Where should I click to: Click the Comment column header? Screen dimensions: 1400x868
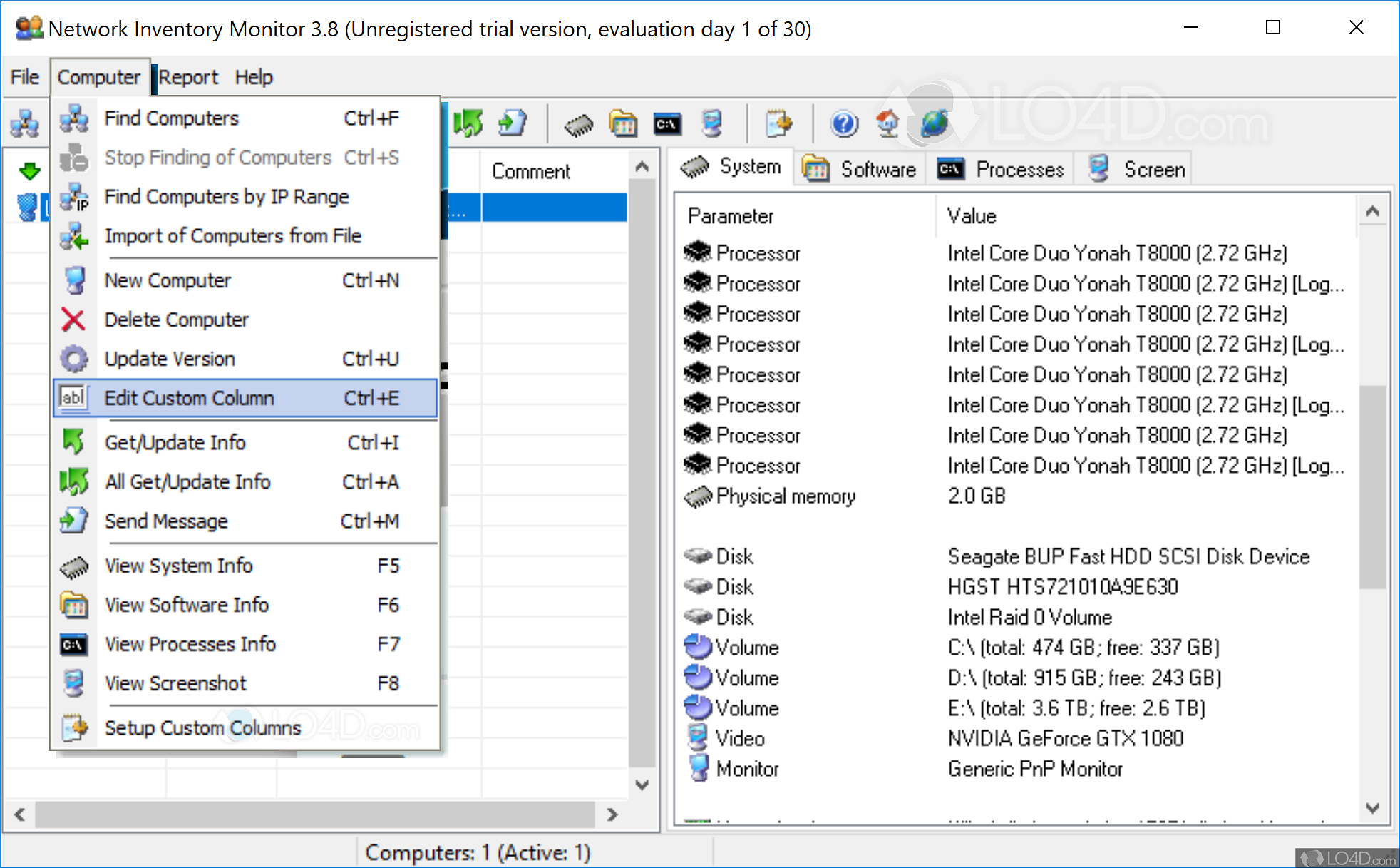[531, 170]
